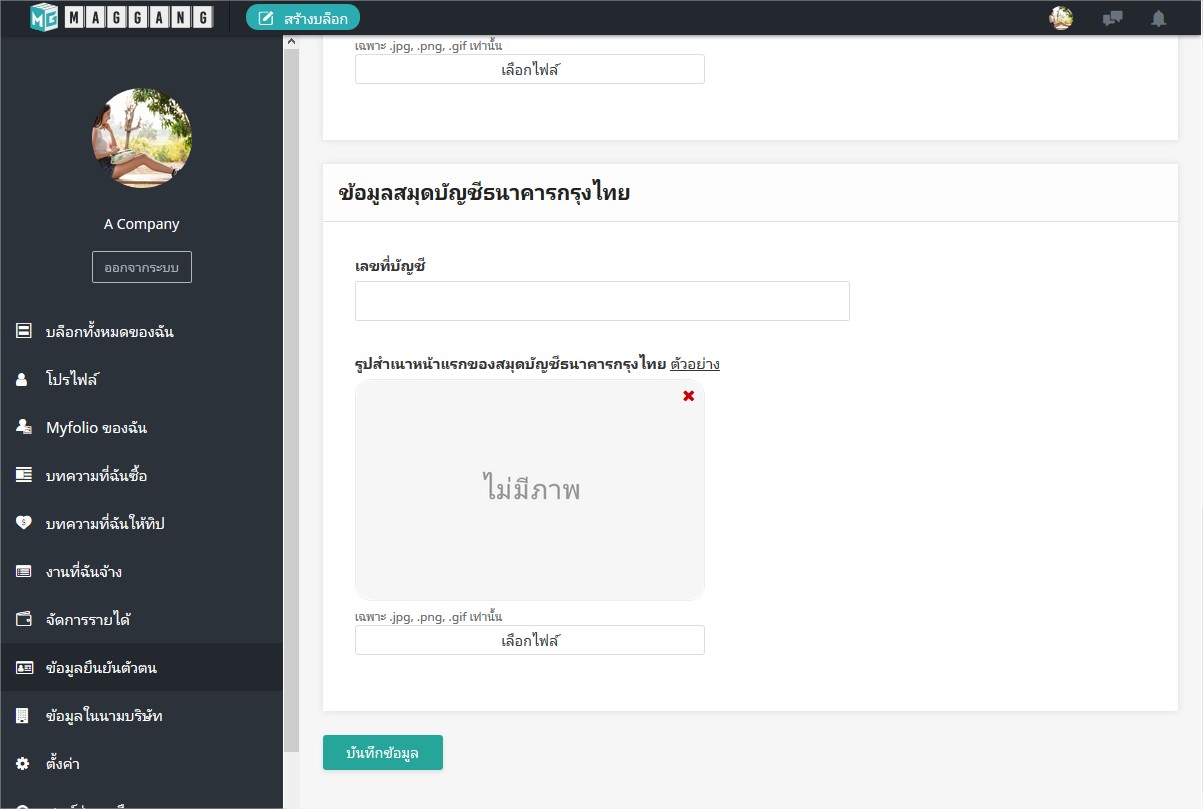Click the MAGGANG logo
Screen dimensions: 1203x809
click(x=121, y=17)
